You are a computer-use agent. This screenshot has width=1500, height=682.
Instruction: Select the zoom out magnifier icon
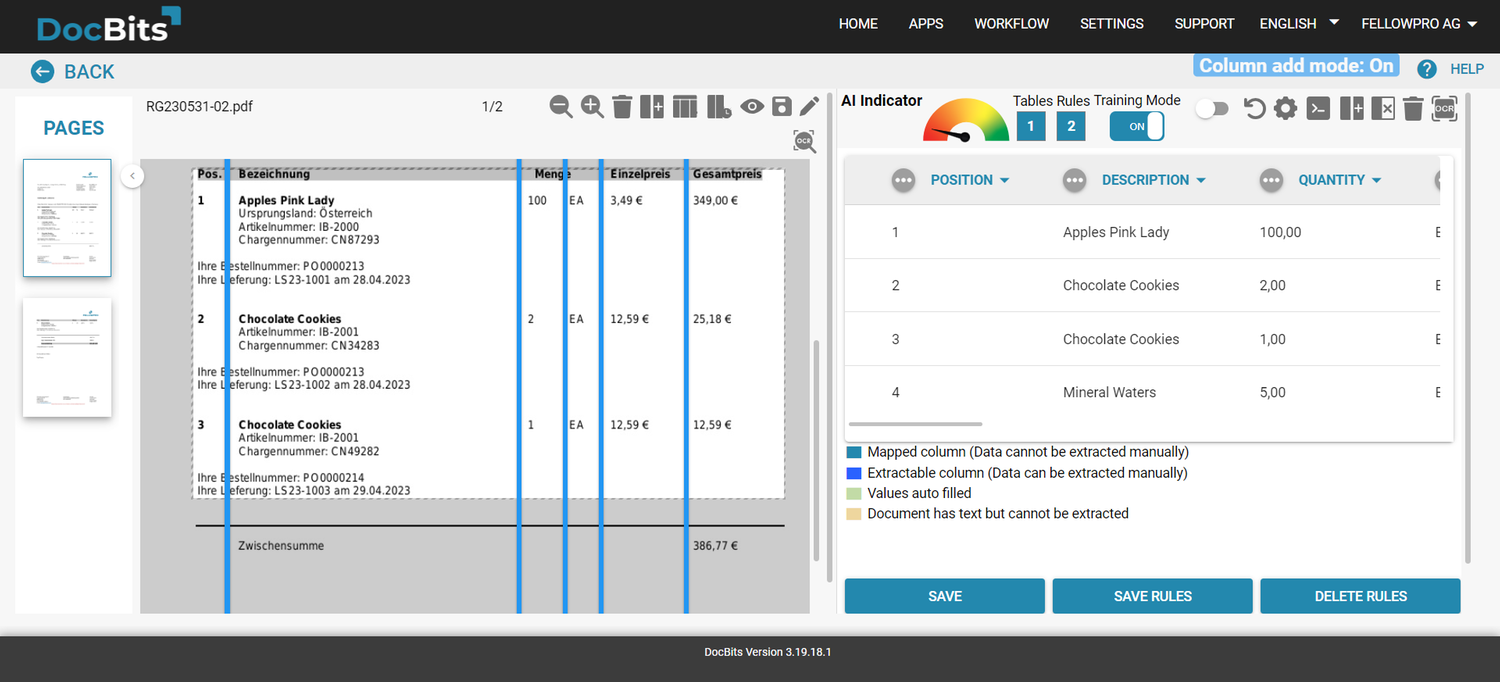(x=561, y=107)
